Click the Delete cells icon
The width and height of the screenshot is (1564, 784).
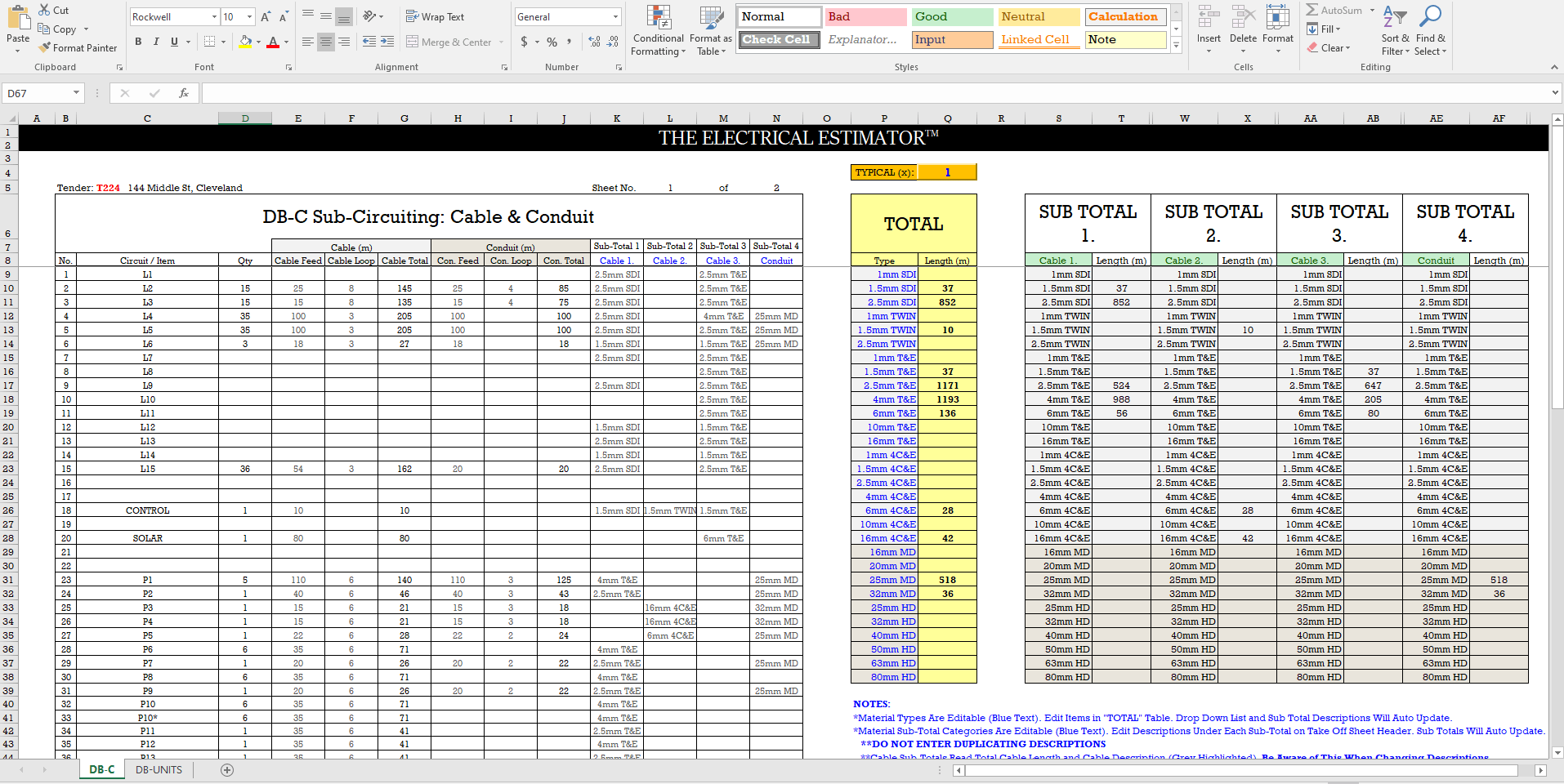pyautogui.click(x=1243, y=16)
